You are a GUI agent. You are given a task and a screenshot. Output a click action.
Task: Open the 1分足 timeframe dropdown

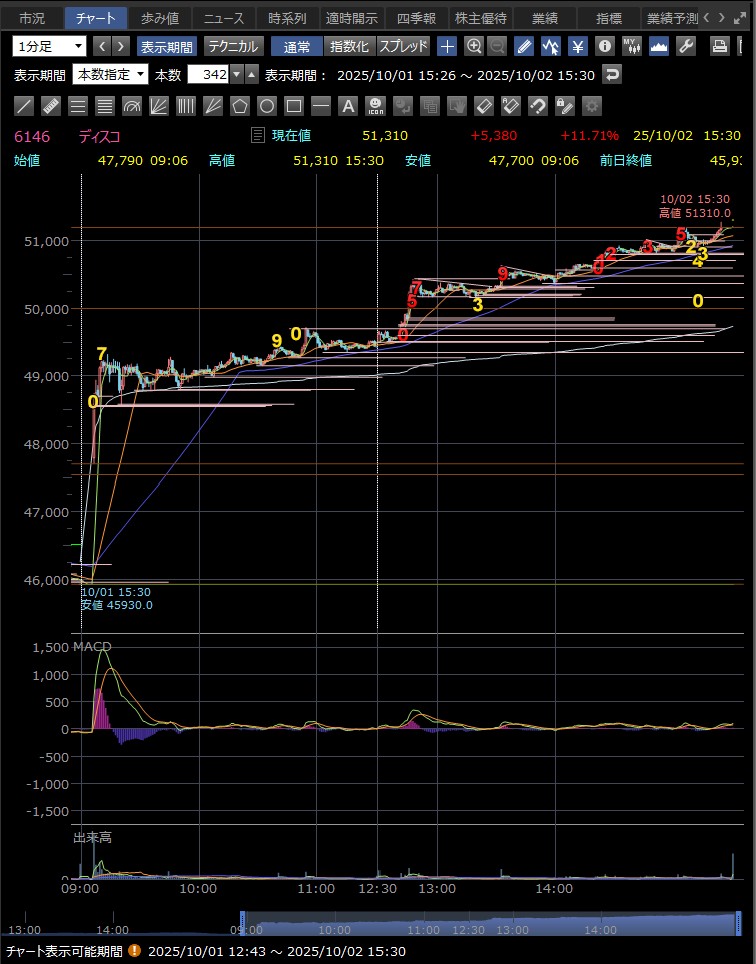50,46
